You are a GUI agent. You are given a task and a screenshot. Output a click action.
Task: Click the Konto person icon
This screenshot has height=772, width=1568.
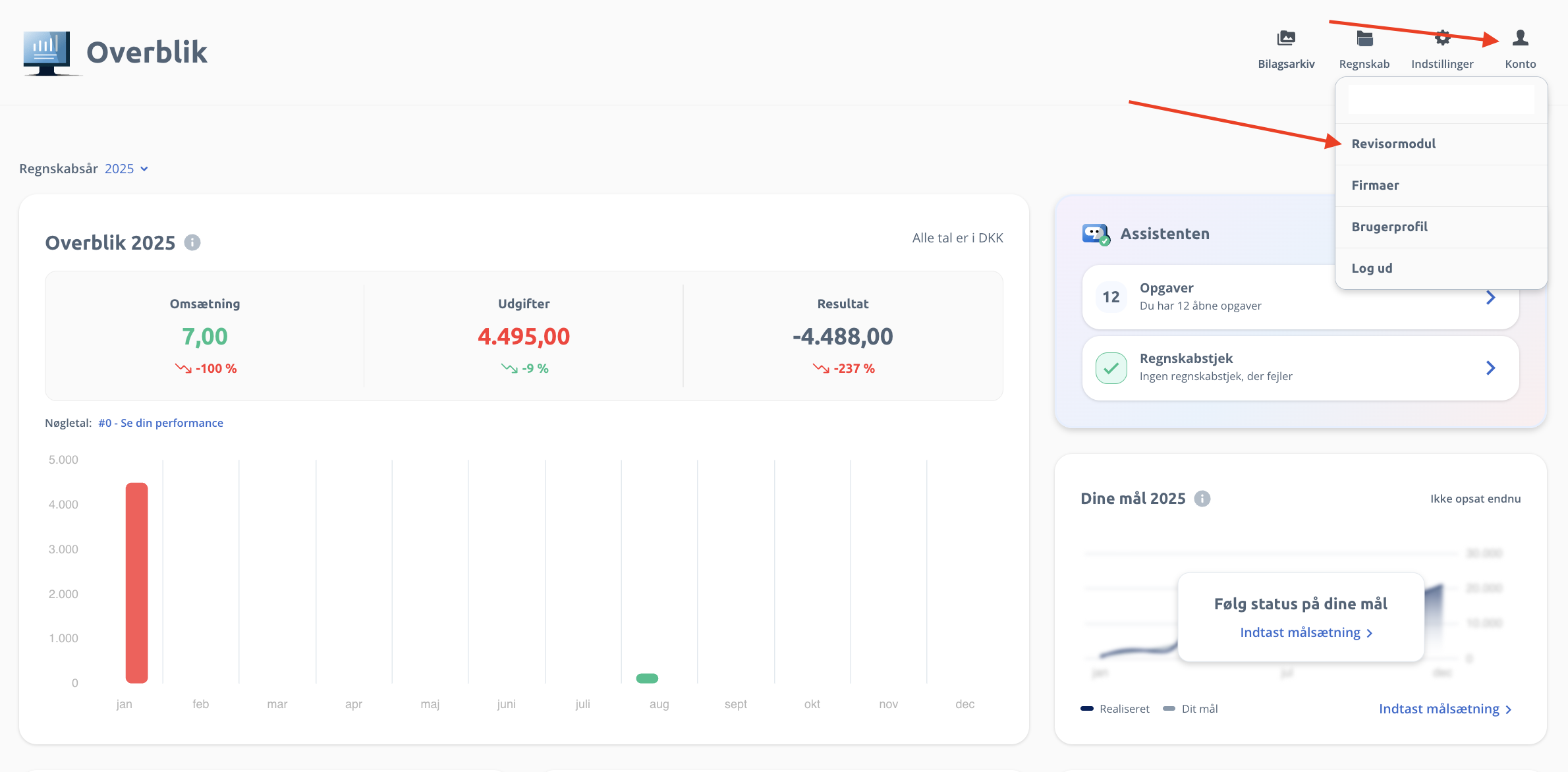[1520, 39]
